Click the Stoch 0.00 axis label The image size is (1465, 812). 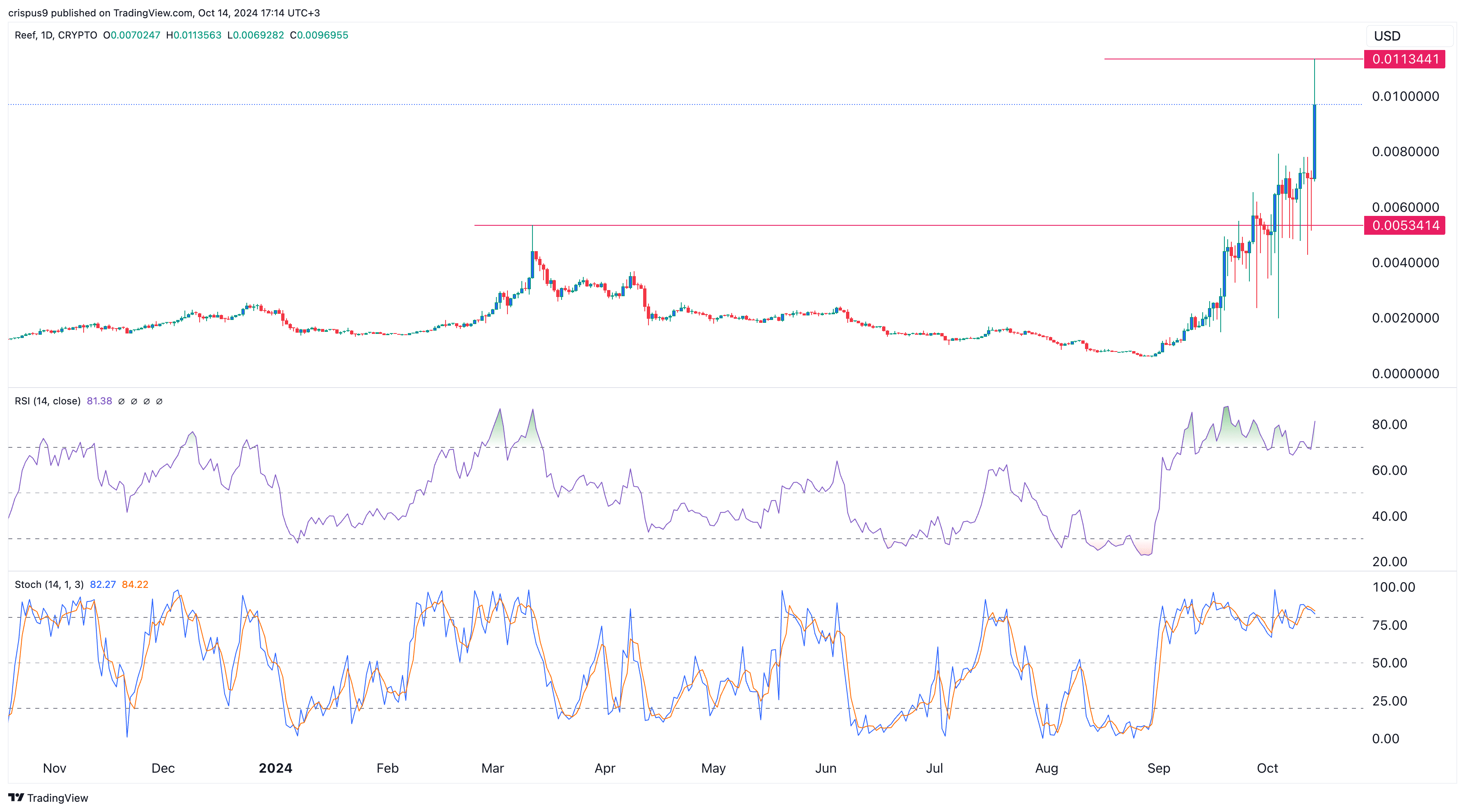(1385, 739)
